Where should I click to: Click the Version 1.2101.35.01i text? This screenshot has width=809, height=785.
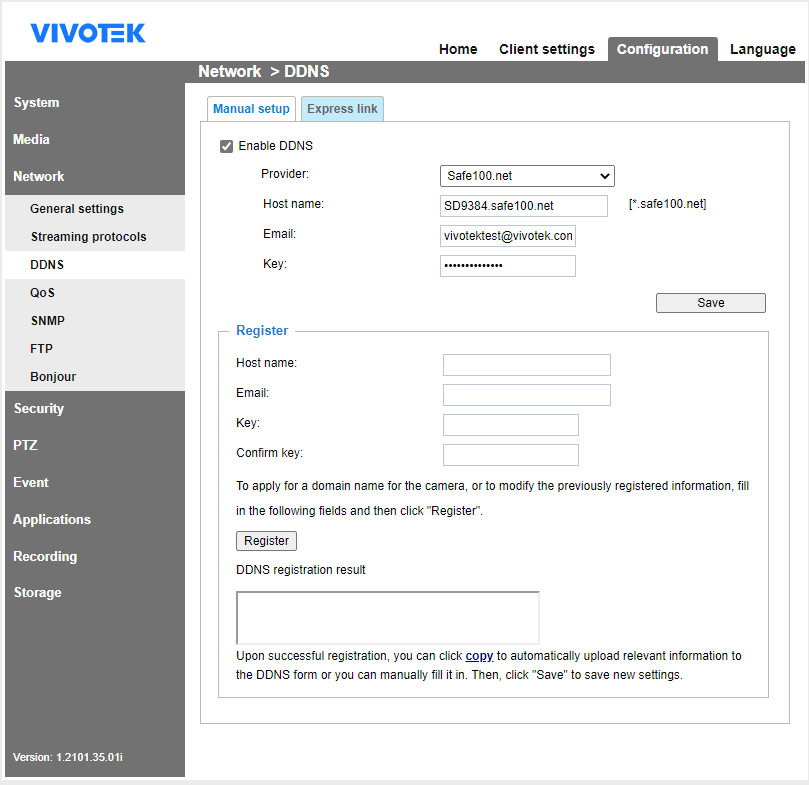click(68, 757)
